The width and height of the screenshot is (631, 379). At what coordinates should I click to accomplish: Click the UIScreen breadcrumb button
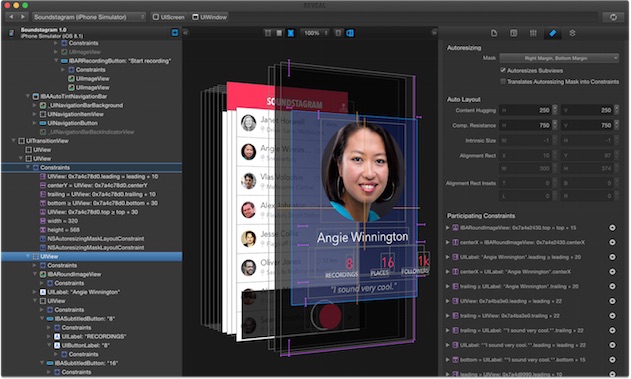169,17
